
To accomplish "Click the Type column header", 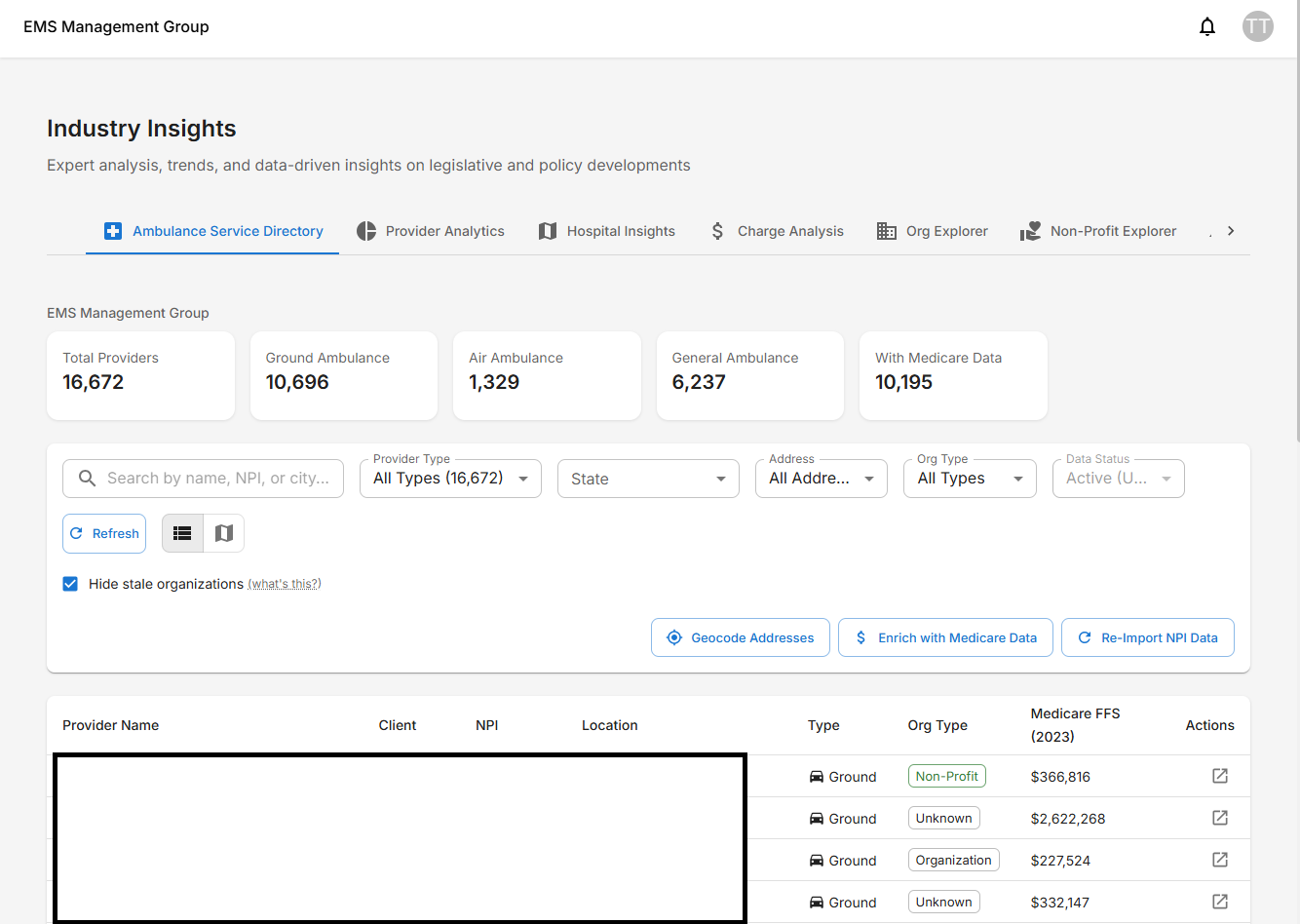I will pos(823,725).
